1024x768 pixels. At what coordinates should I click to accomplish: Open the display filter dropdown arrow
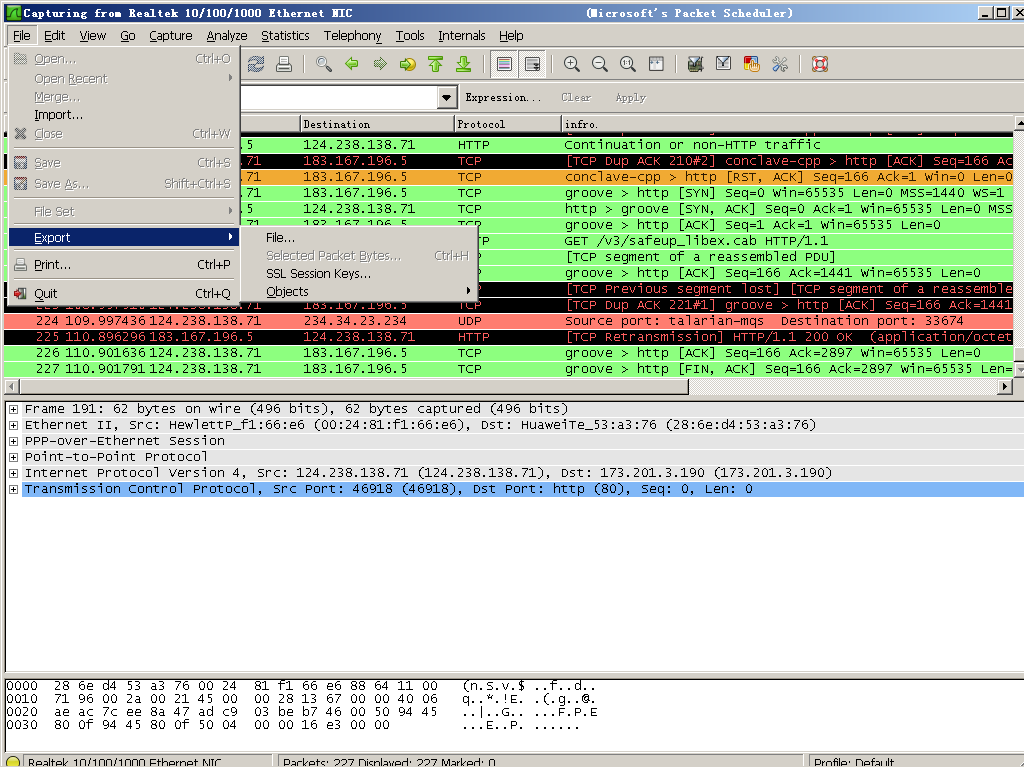point(447,97)
